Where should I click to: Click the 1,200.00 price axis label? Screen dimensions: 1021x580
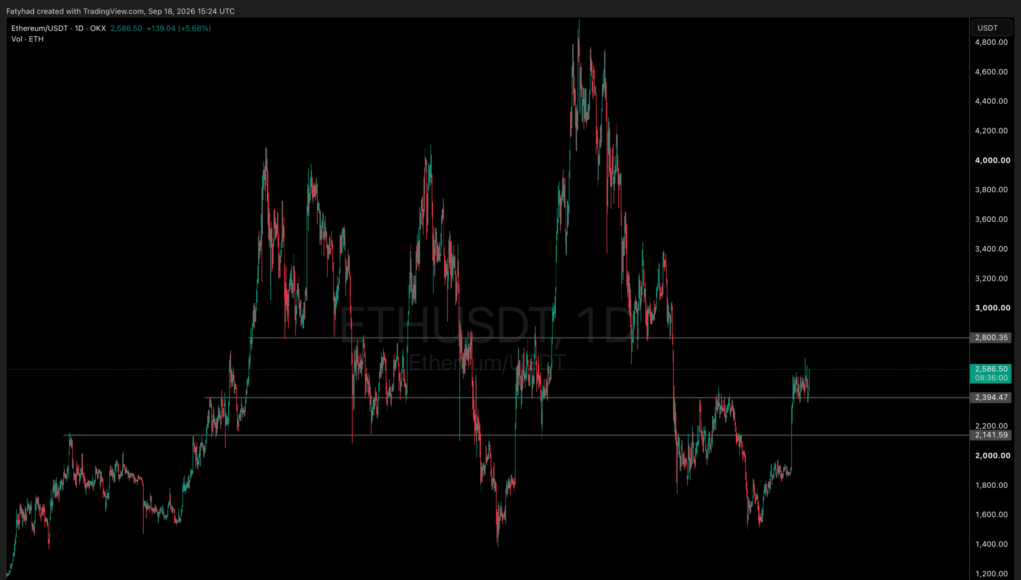tap(992, 573)
